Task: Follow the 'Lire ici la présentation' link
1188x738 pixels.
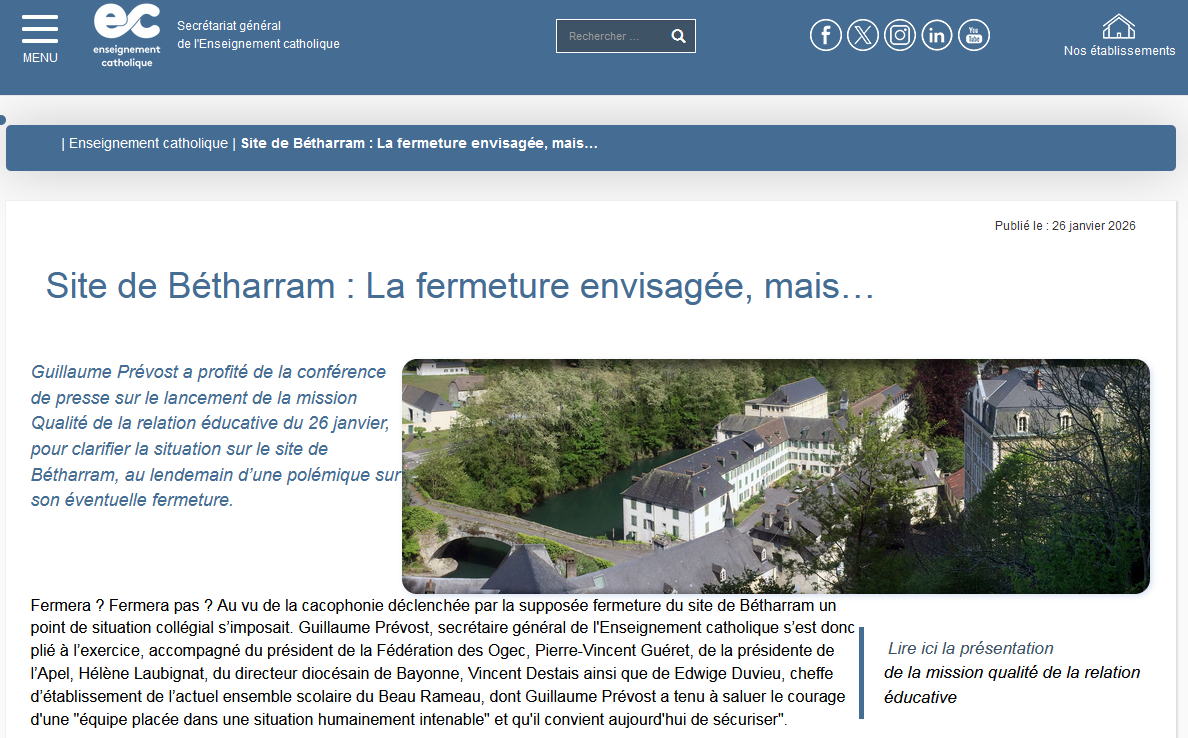Action: tap(970, 648)
